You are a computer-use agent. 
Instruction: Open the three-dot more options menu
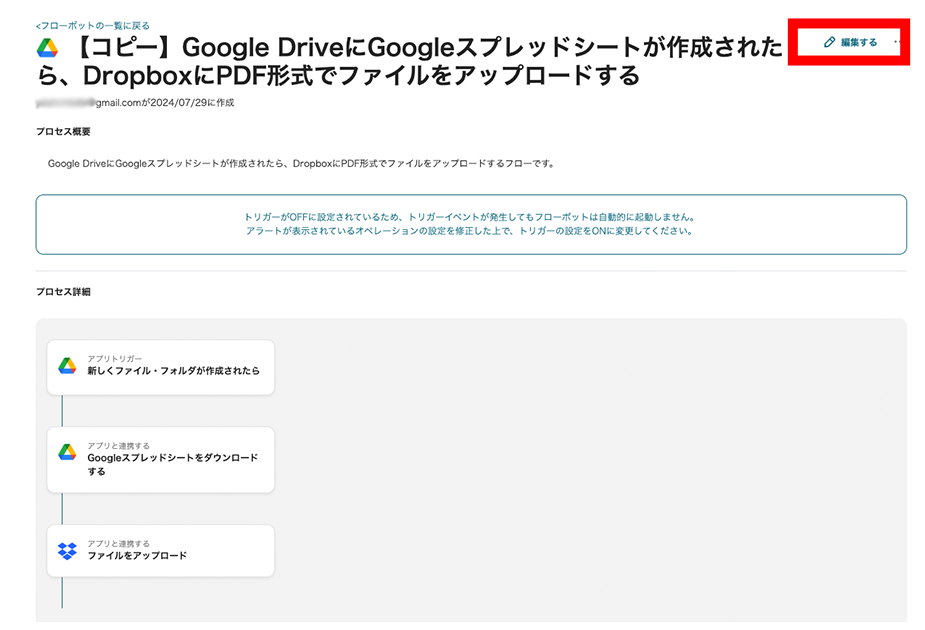pyautogui.click(x=895, y=43)
